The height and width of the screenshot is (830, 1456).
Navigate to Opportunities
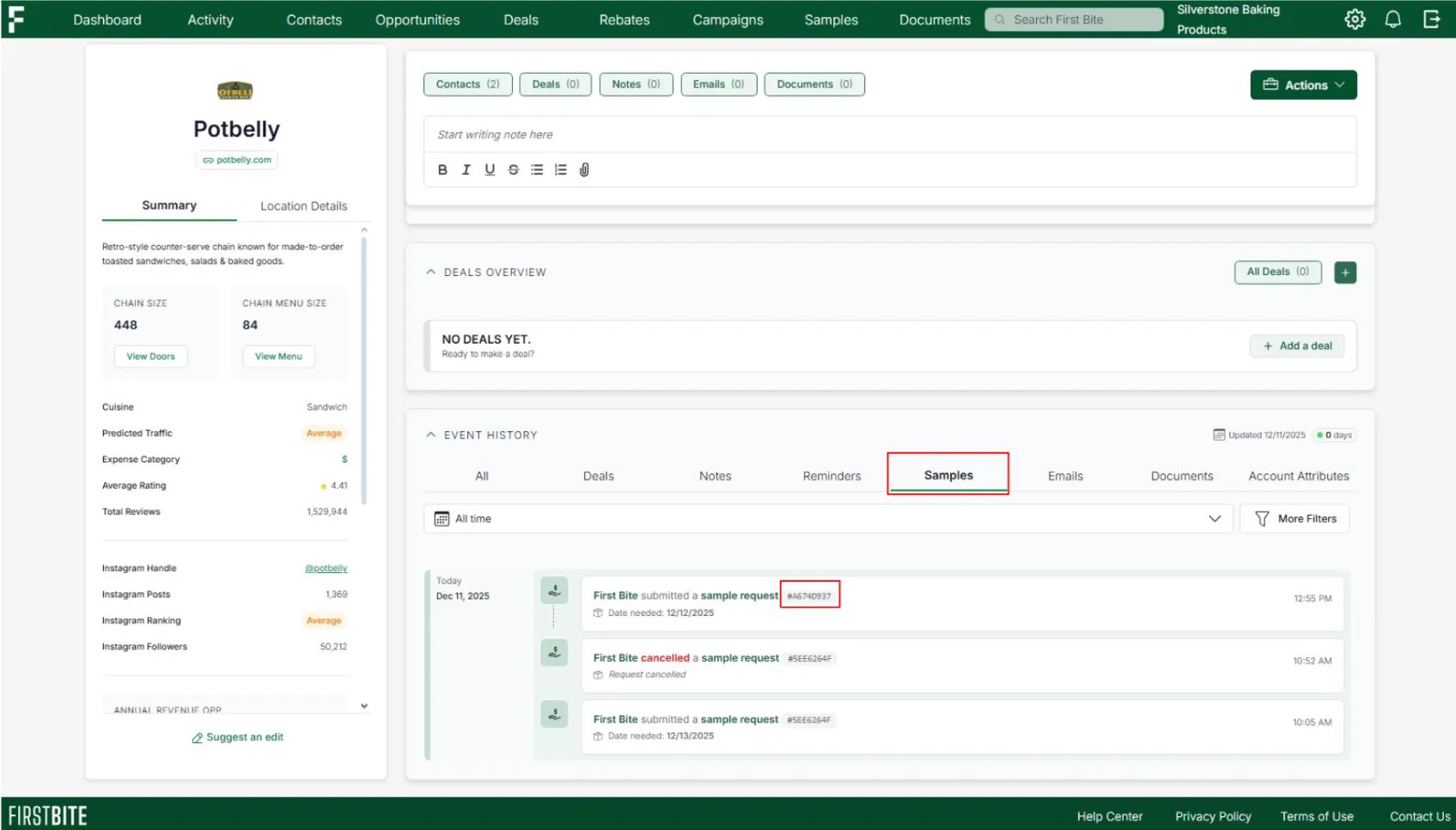coord(417,20)
